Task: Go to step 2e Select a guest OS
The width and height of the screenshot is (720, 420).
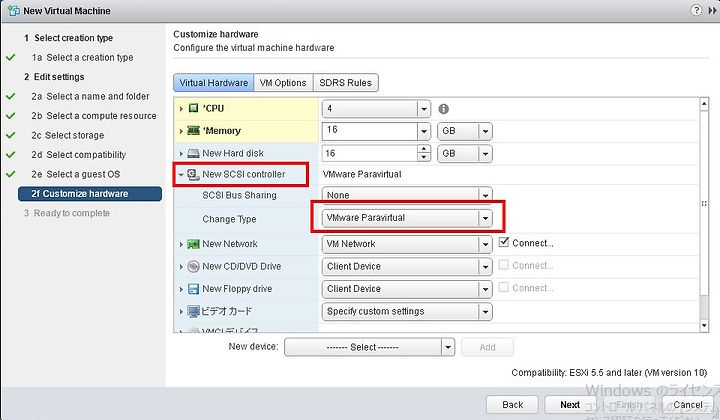Action: tap(76, 174)
